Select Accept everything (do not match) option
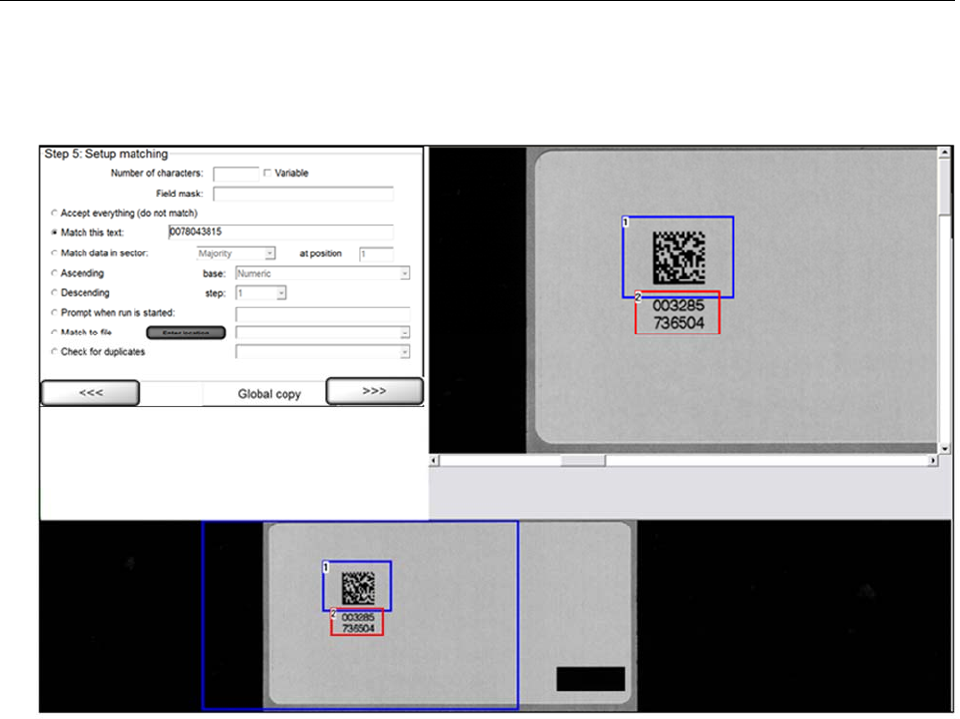The height and width of the screenshot is (719, 960). pos(54,213)
